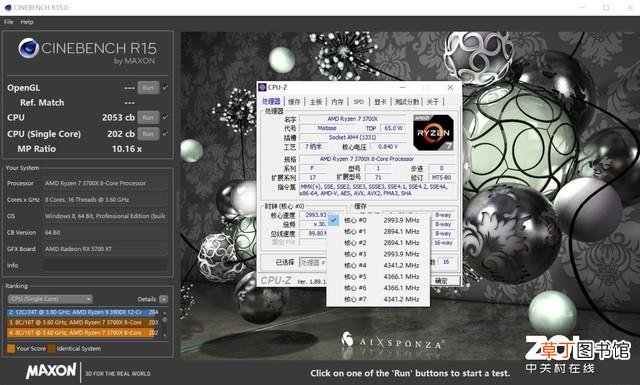This screenshot has height=385, width=640.
Task: Open the File menu
Action: pos(9,22)
